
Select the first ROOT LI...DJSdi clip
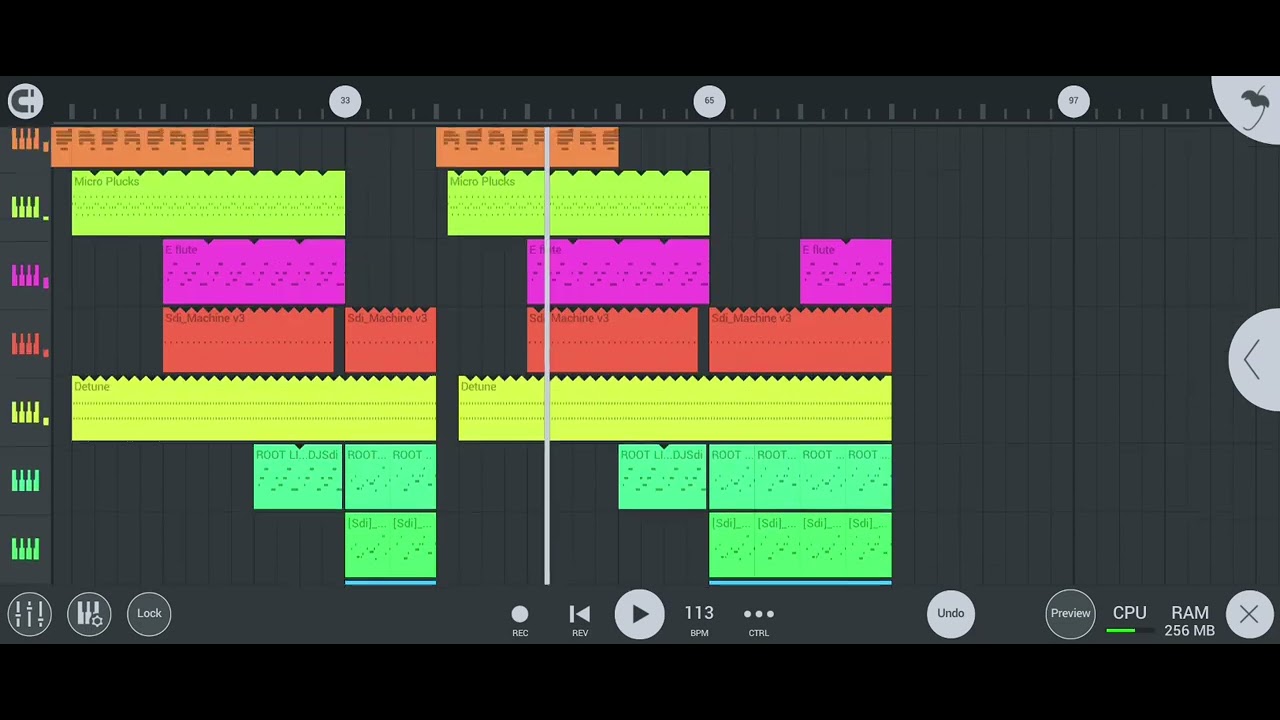(x=298, y=477)
